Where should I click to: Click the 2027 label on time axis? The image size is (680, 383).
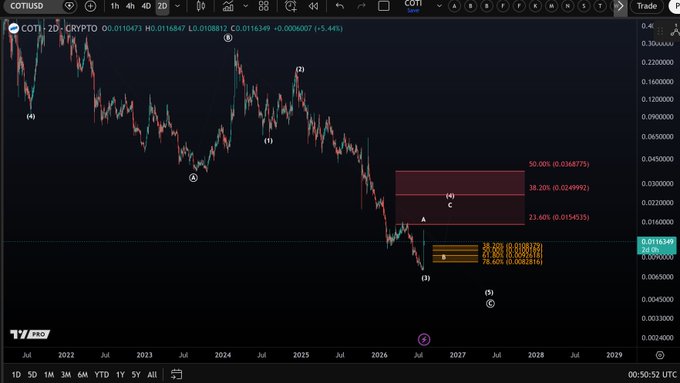(458, 355)
